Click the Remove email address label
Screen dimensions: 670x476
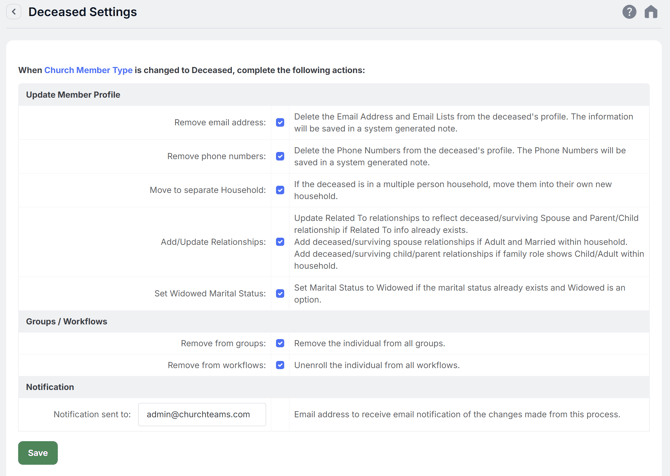(220, 123)
